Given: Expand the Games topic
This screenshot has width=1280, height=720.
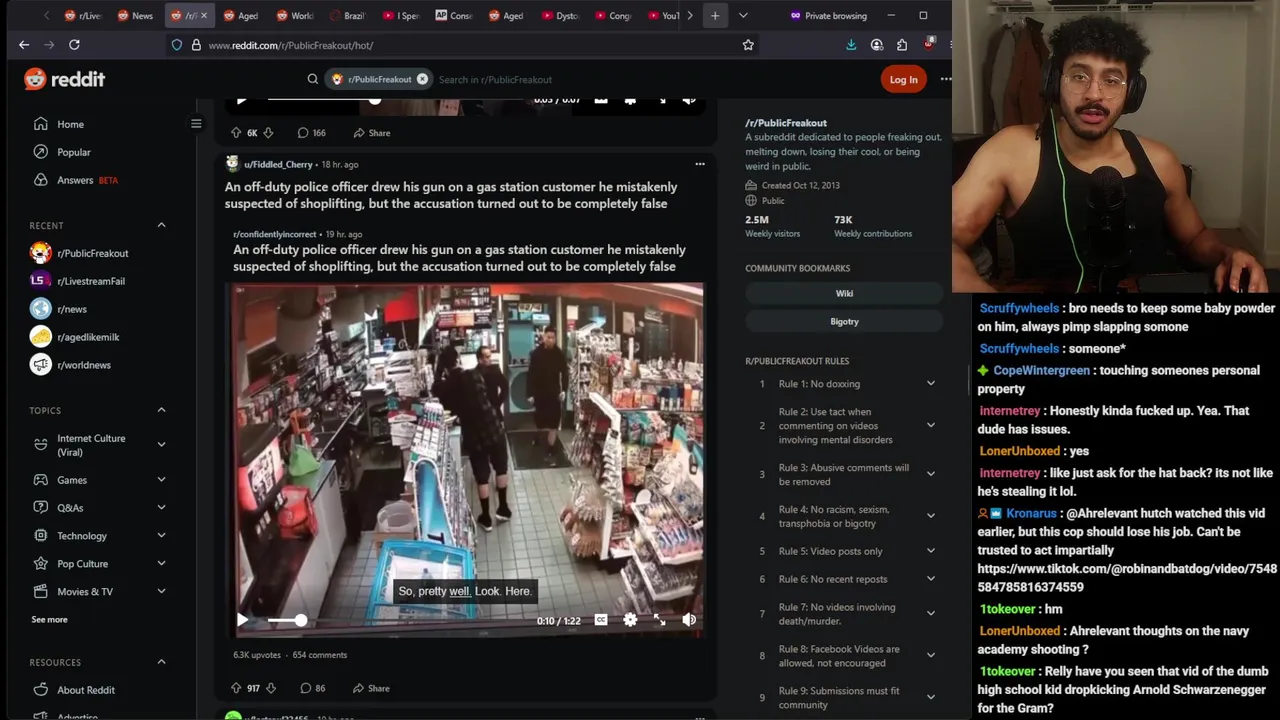Looking at the screenshot, I should (x=161, y=480).
